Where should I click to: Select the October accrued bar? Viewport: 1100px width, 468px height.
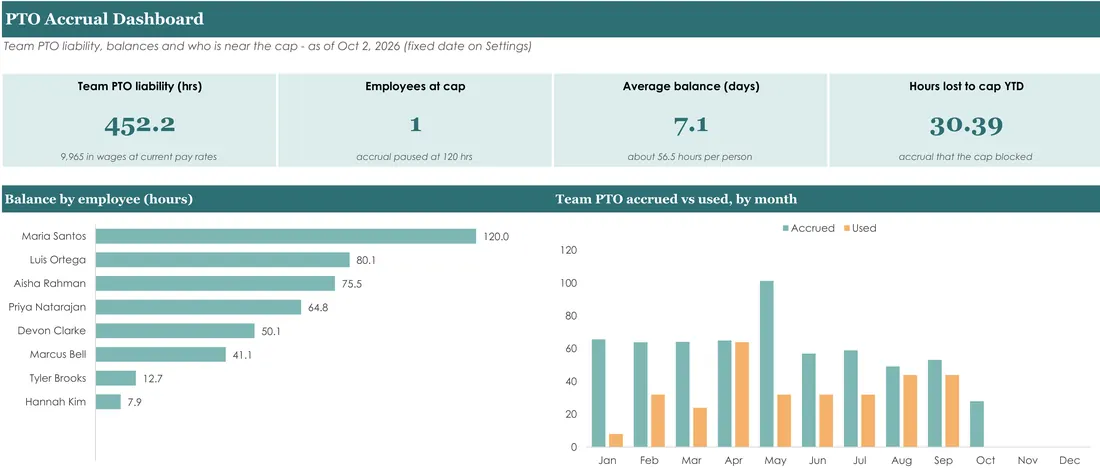coord(977,424)
